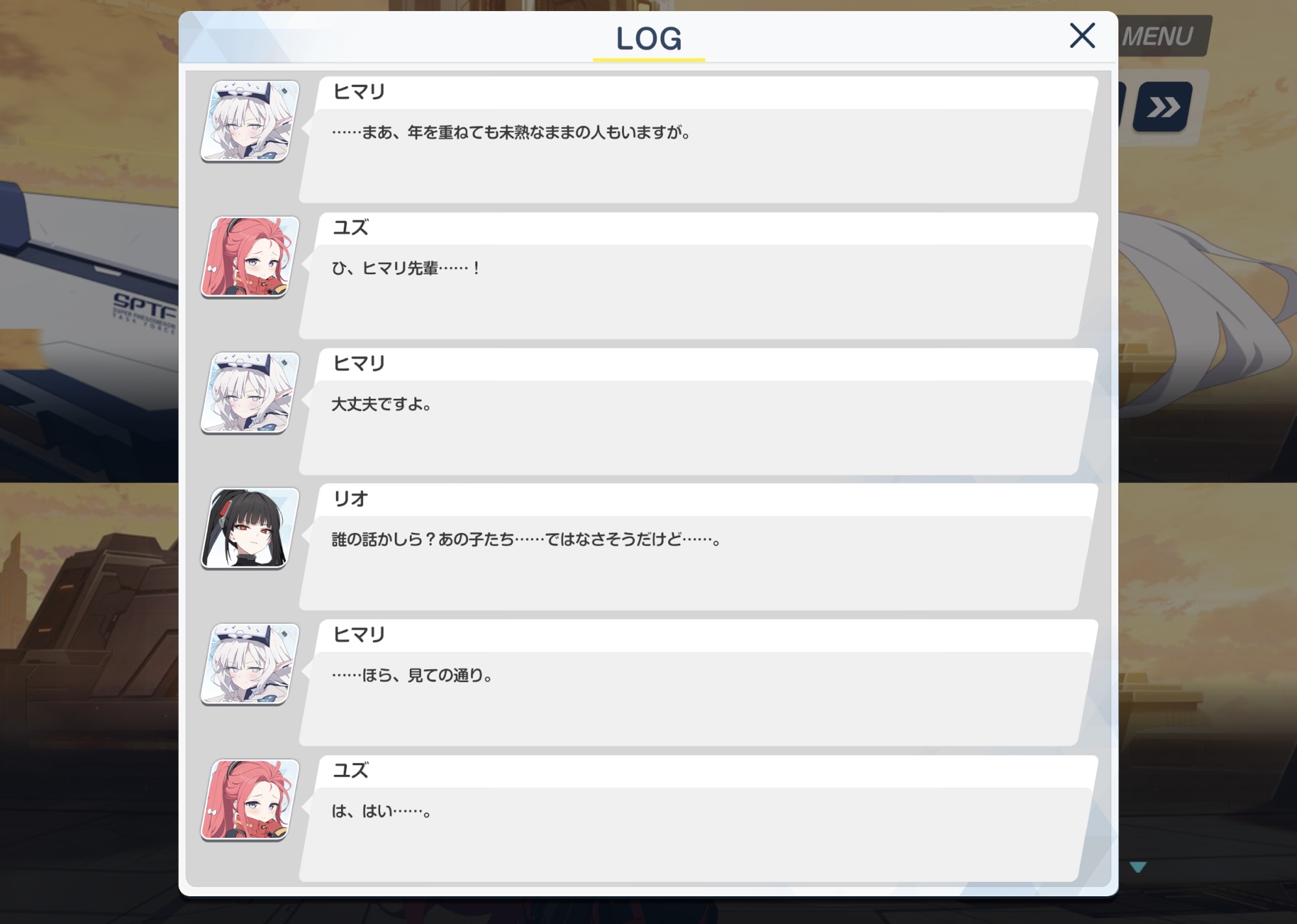
Task: Click Himari's portrait beside ほら、見ての通り
Action: (x=250, y=664)
